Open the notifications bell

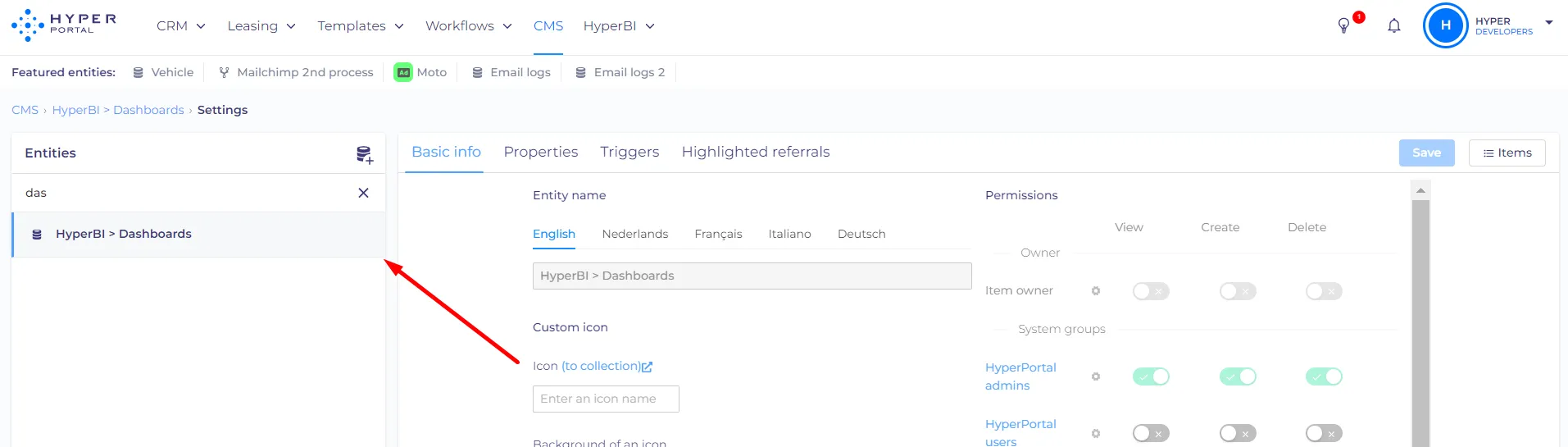click(1394, 25)
